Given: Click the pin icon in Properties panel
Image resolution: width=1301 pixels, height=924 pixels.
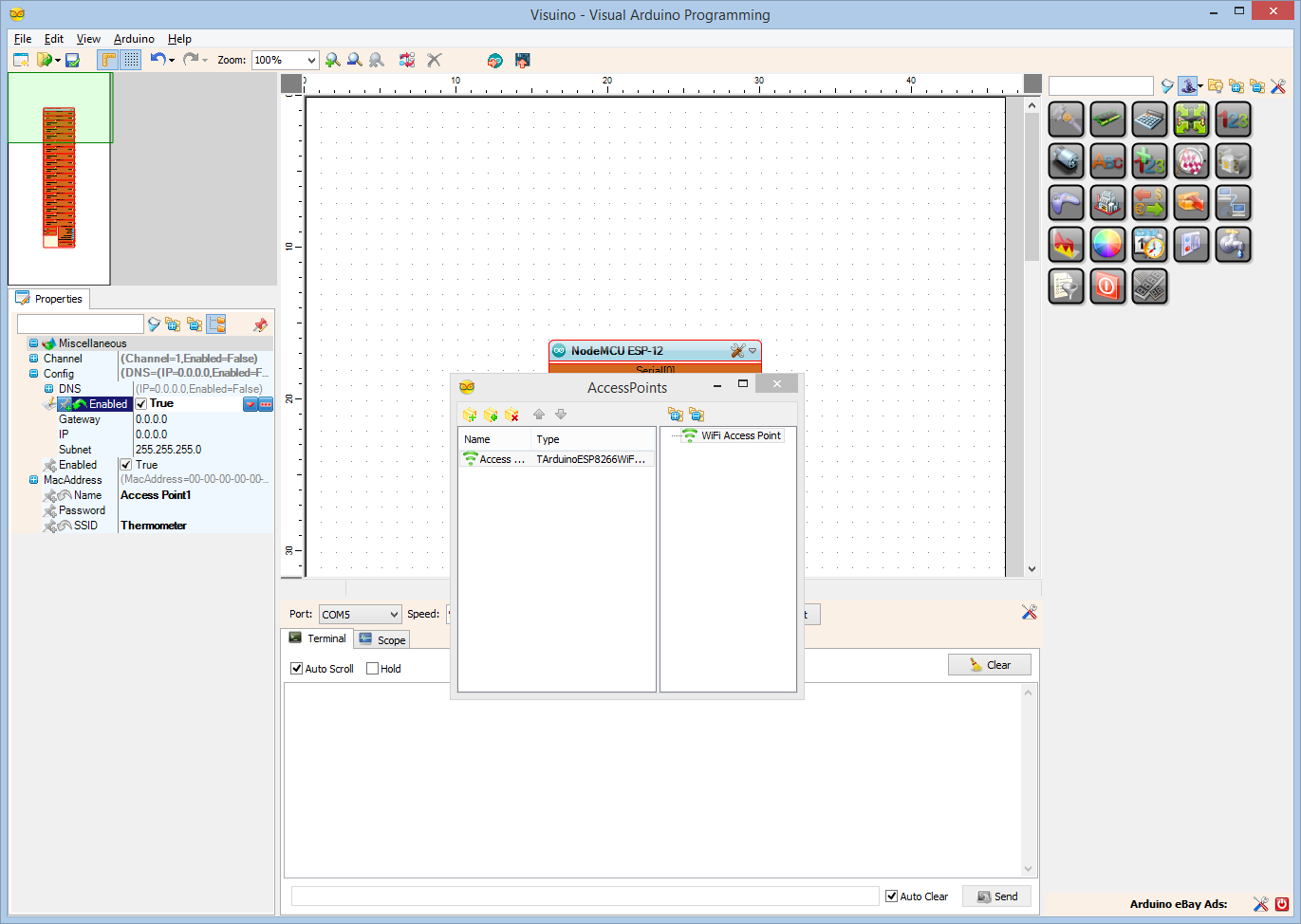Looking at the screenshot, I should click(260, 324).
